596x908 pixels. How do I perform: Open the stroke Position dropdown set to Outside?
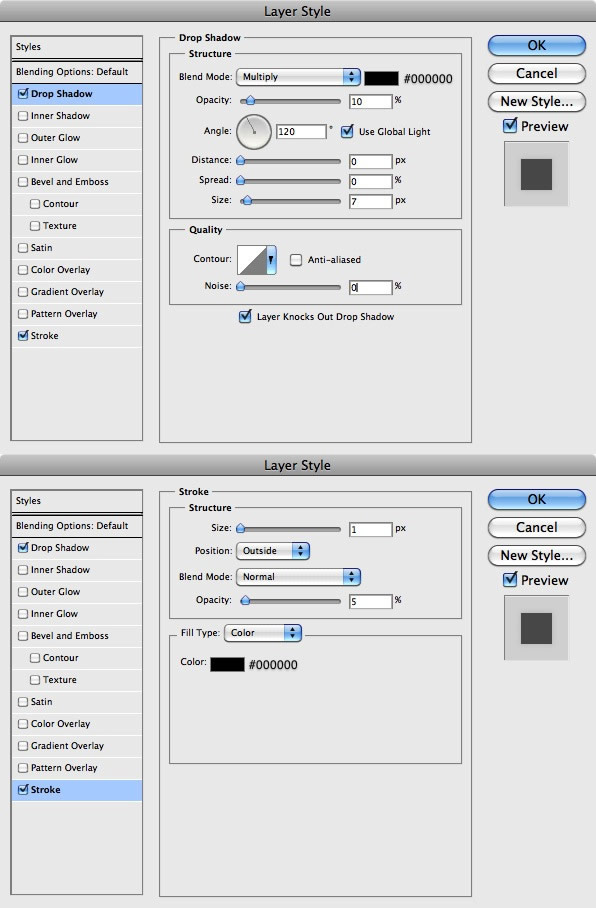point(273,551)
